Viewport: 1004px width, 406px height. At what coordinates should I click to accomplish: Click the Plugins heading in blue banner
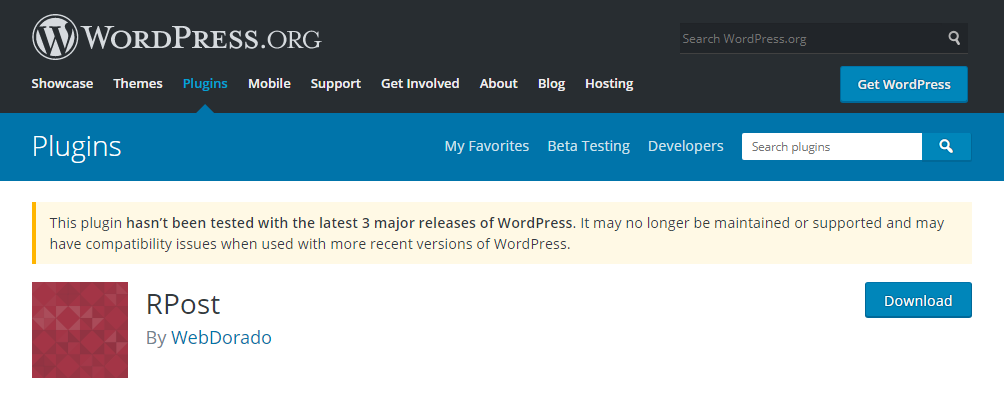coord(76,147)
